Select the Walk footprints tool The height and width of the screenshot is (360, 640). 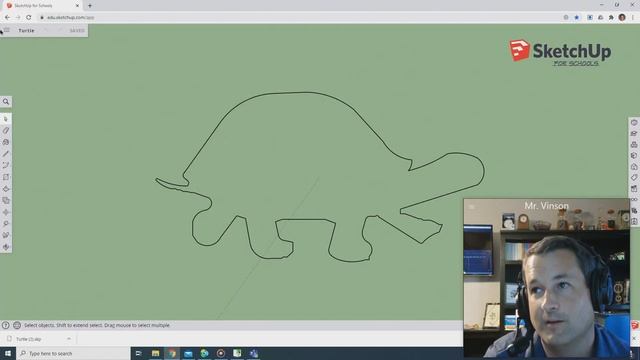click(x=6, y=235)
